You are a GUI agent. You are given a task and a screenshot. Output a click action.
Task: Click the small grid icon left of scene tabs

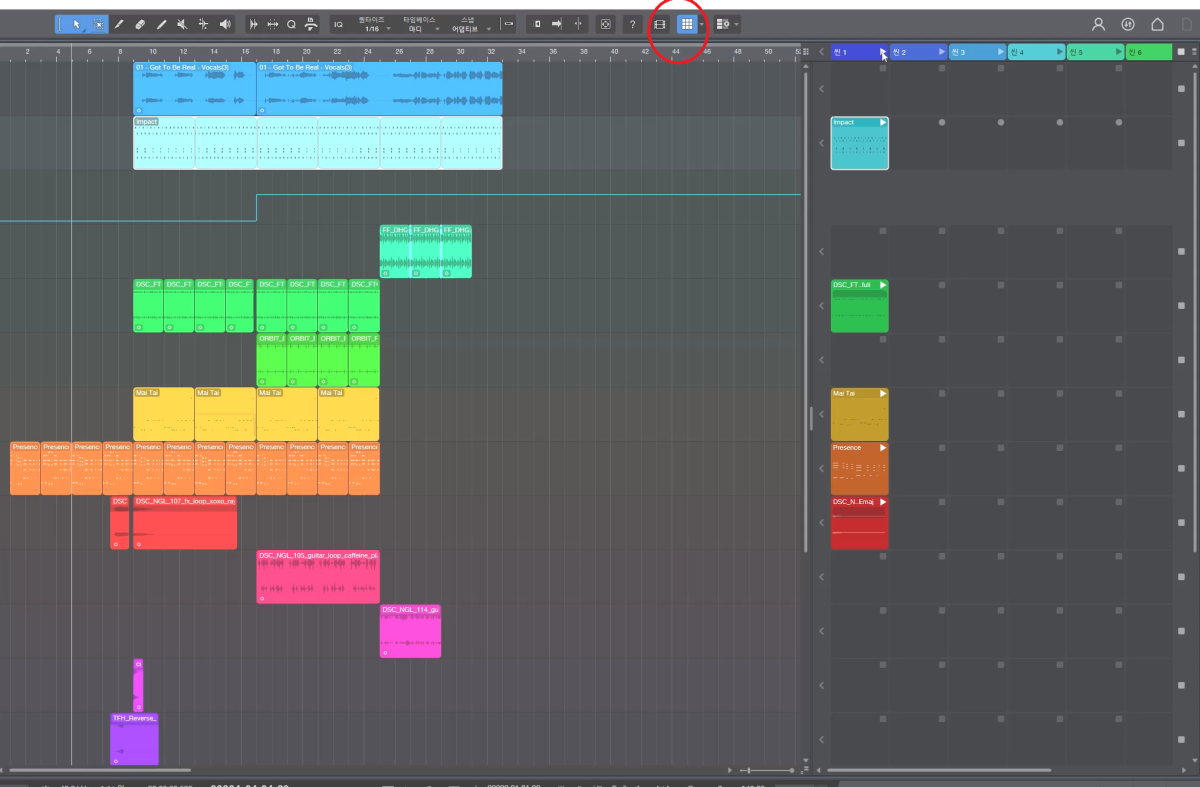806,52
